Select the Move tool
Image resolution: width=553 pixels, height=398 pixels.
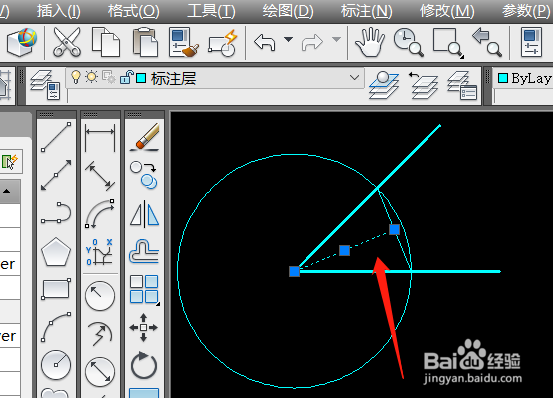pos(144,327)
